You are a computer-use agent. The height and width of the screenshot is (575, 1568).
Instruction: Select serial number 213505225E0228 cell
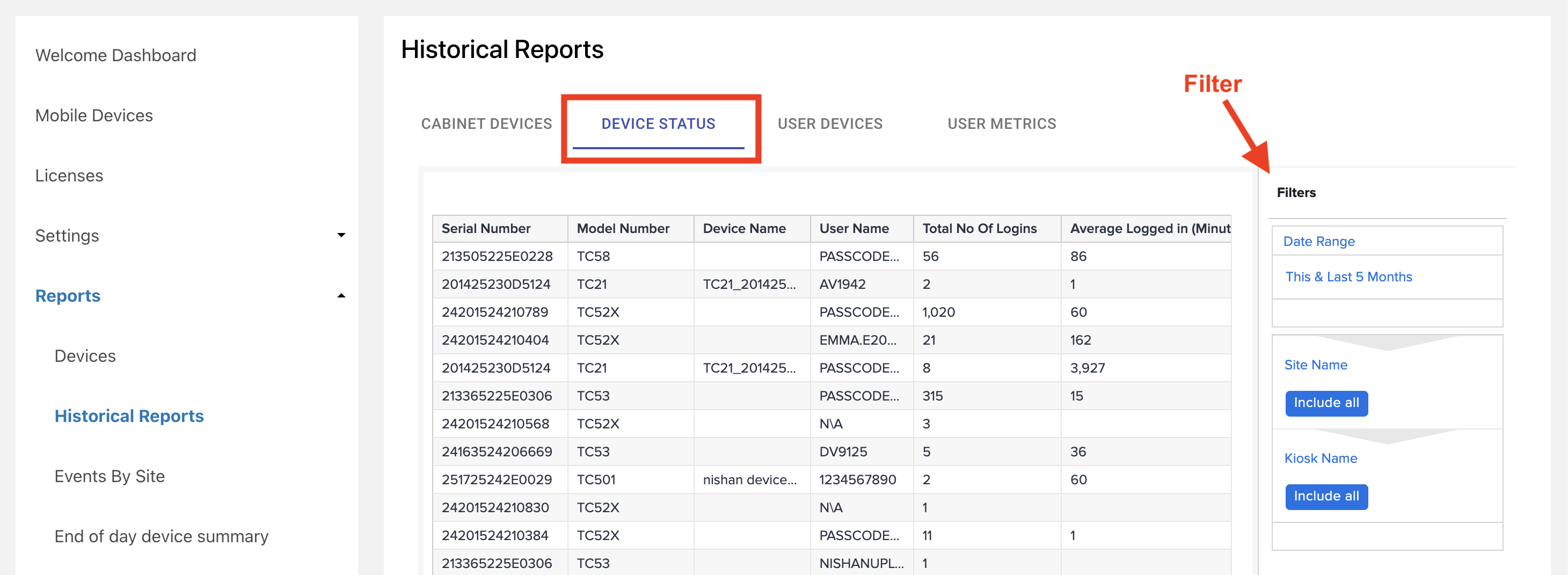pos(500,256)
